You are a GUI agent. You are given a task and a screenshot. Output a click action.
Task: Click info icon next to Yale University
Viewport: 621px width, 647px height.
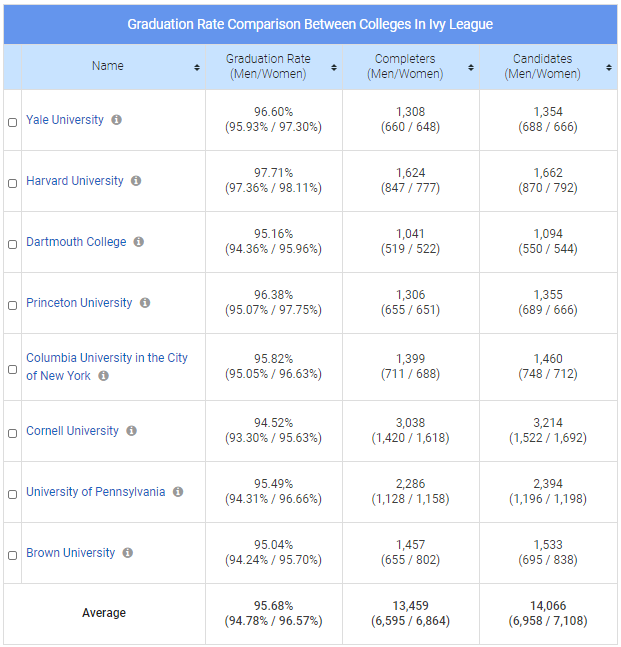pos(117,120)
